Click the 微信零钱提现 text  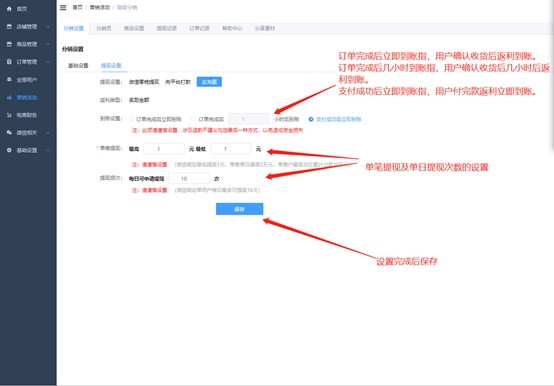point(144,82)
